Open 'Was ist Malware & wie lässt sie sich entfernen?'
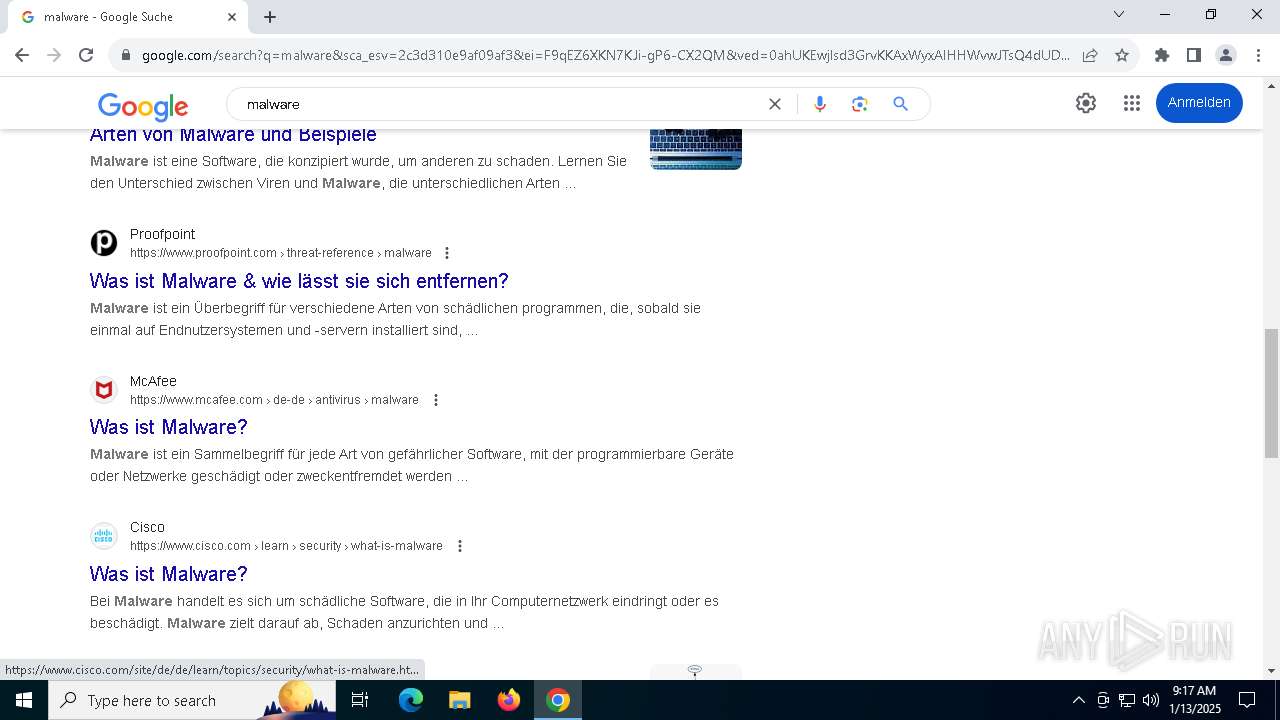Image resolution: width=1280 pixels, height=720 pixels. coord(299,281)
